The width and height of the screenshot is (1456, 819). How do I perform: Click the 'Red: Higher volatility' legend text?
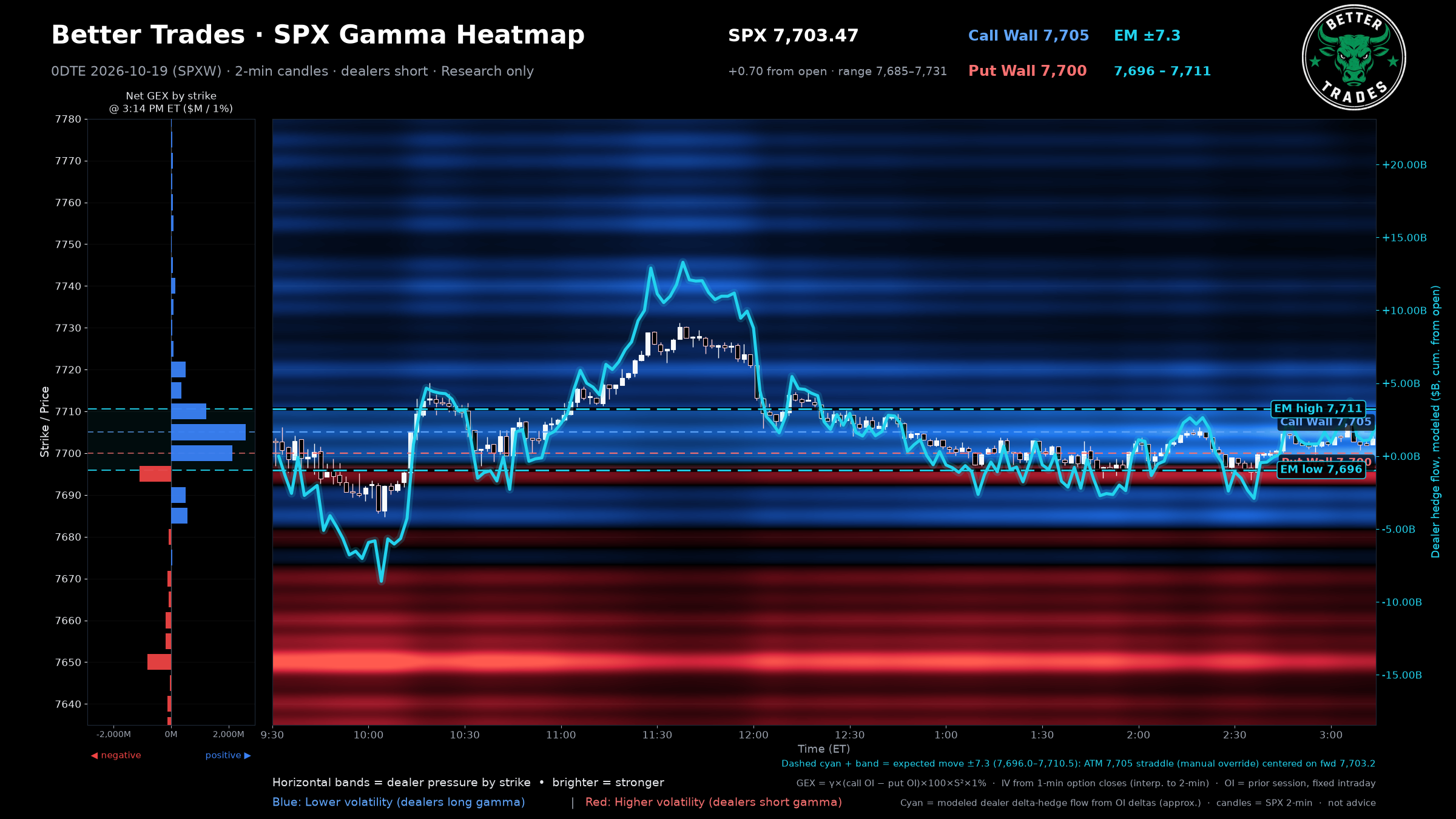tap(713, 802)
